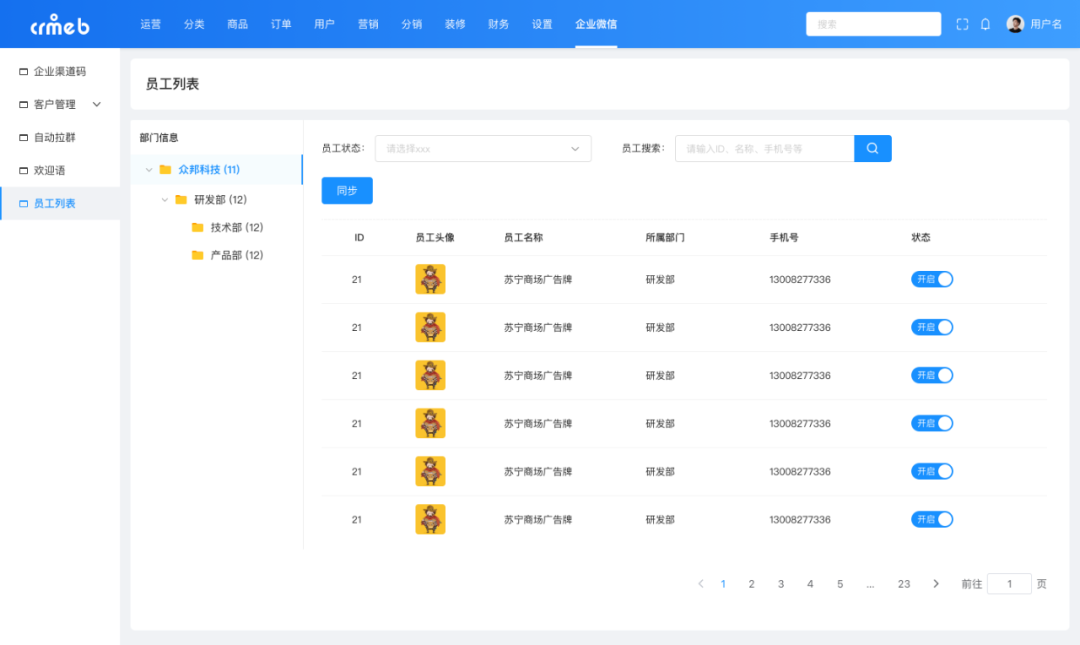Open the 运营 top menu
Viewport: 1080px width, 645px height.
pos(150,24)
